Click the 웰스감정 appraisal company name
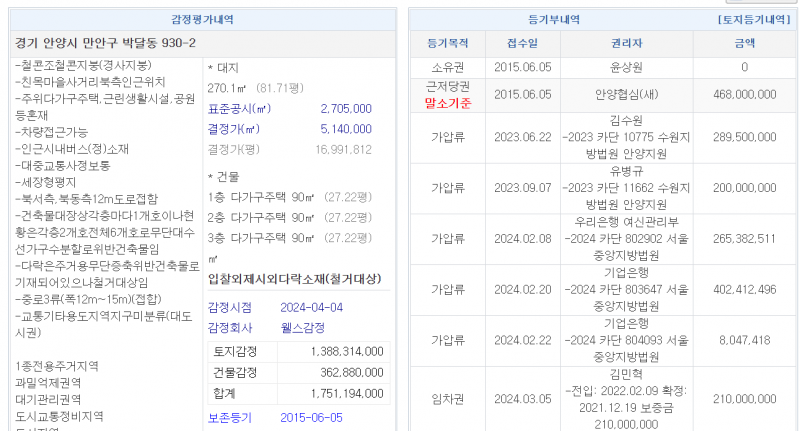This screenshot has height=431, width=800. (x=303, y=328)
